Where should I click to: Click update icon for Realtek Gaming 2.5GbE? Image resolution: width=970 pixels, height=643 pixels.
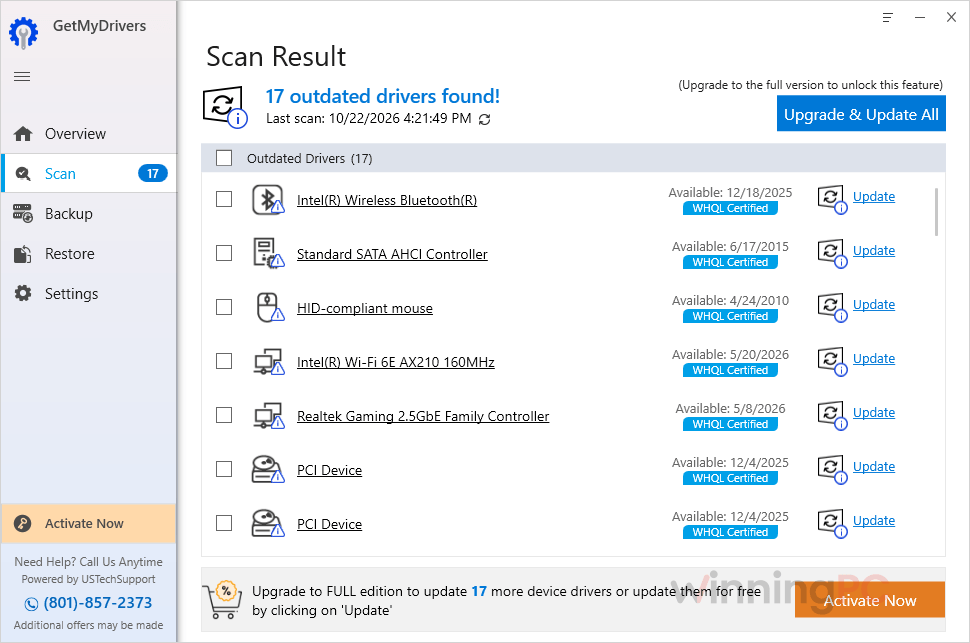832,414
